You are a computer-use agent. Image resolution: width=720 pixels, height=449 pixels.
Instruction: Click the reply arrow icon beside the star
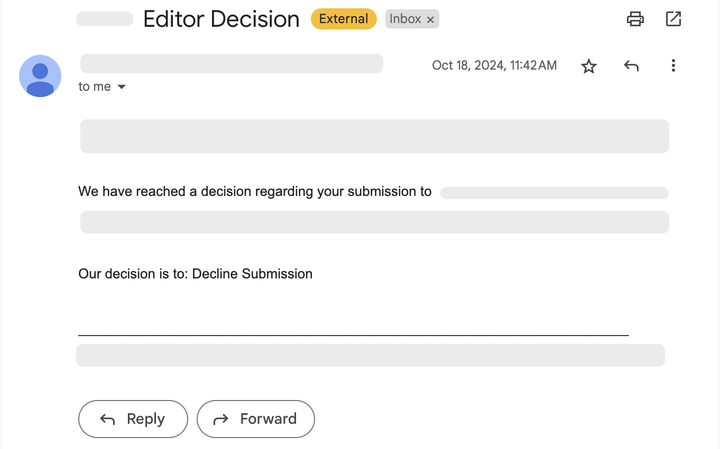click(x=631, y=66)
